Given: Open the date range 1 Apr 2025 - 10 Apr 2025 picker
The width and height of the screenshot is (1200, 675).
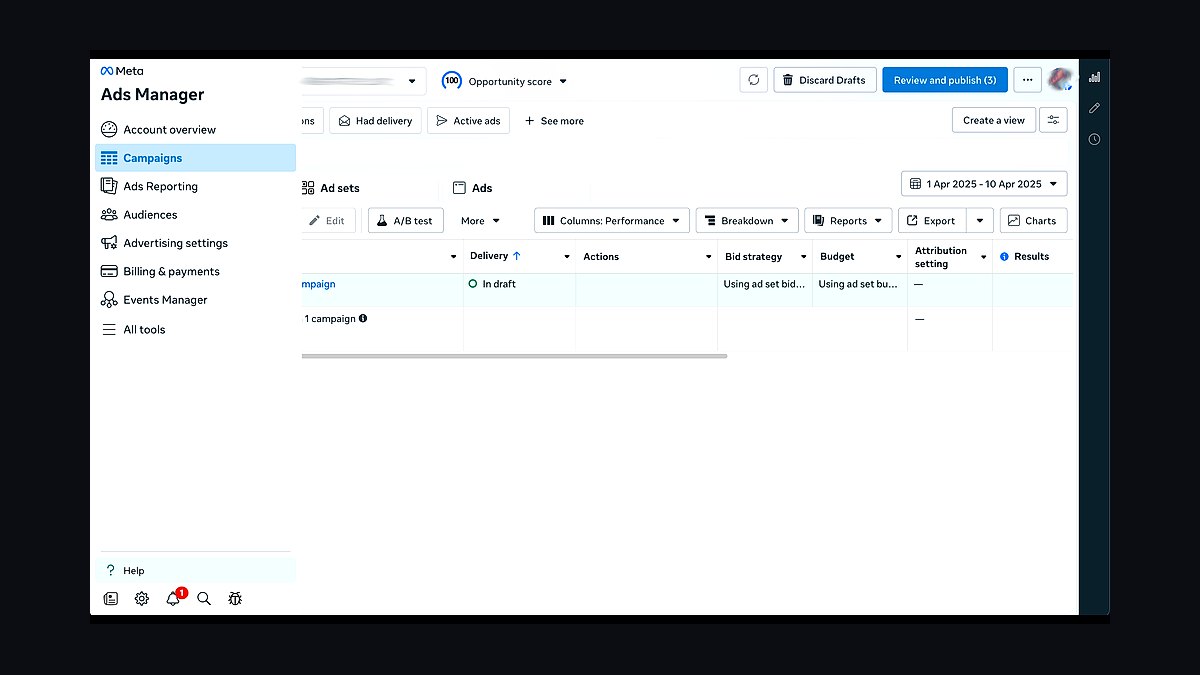Looking at the screenshot, I should coord(984,184).
